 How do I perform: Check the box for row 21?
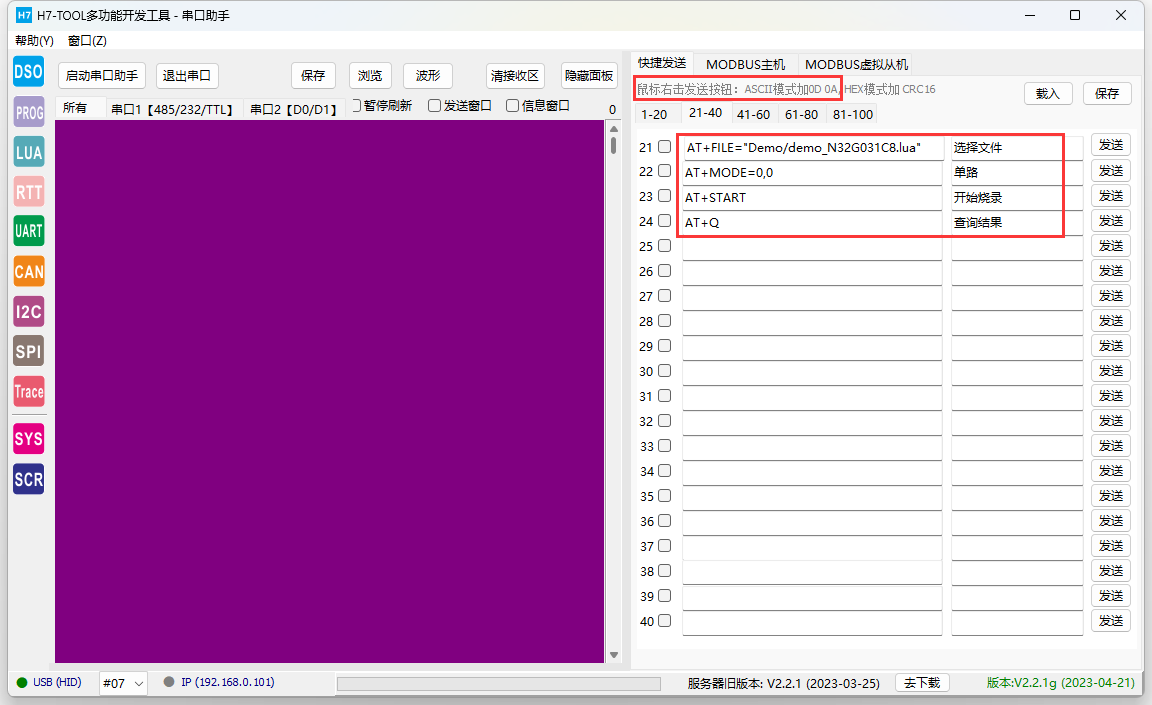[664, 147]
